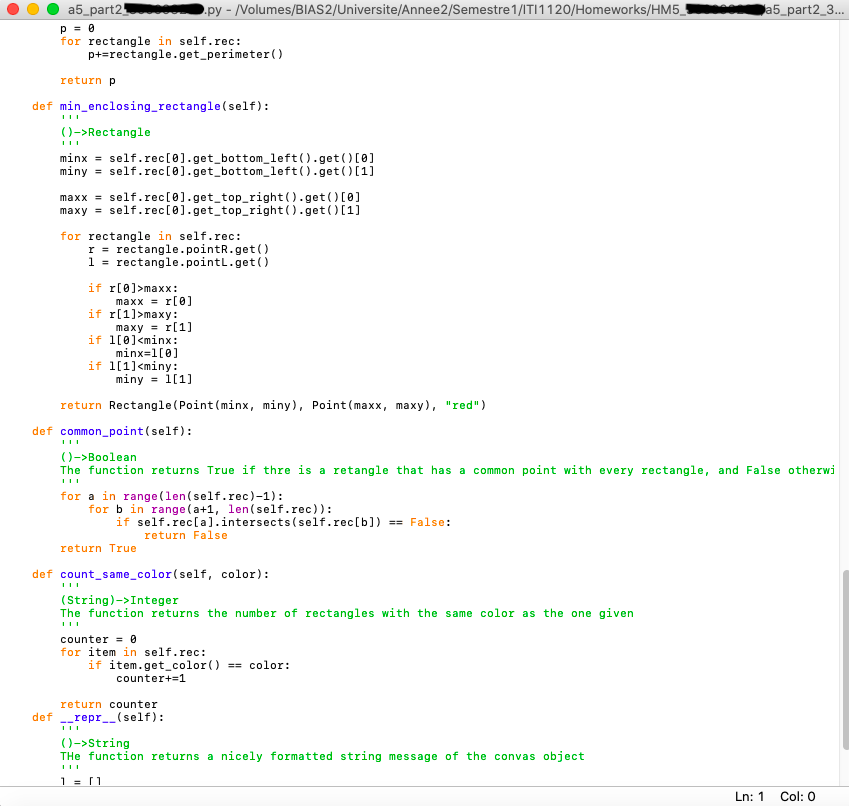Click the 'Col: 0' status indicator
849x806 pixels.
(x=798, y=796)
